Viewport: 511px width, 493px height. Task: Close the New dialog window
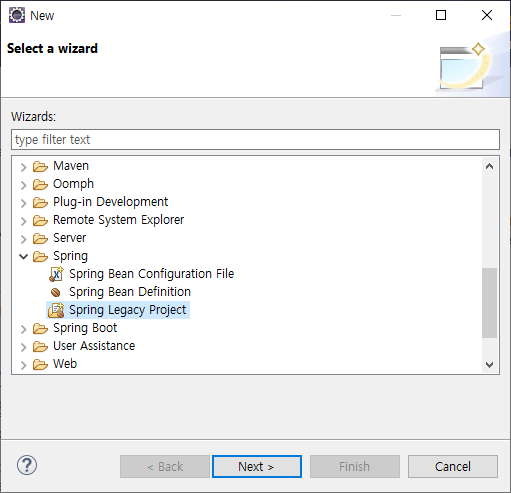click(x=487, y=15)
